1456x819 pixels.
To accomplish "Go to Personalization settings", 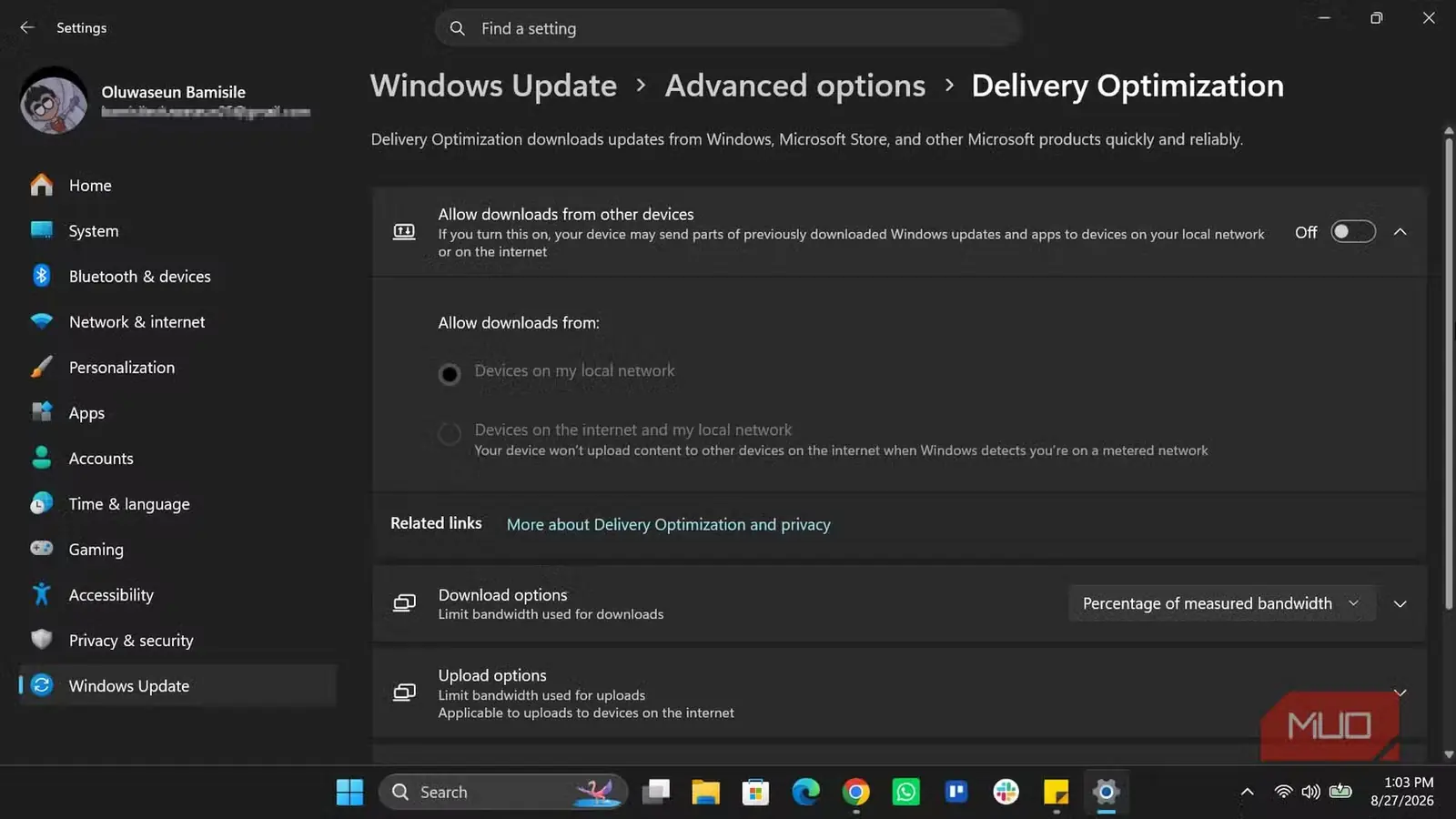I will (177, 368).
